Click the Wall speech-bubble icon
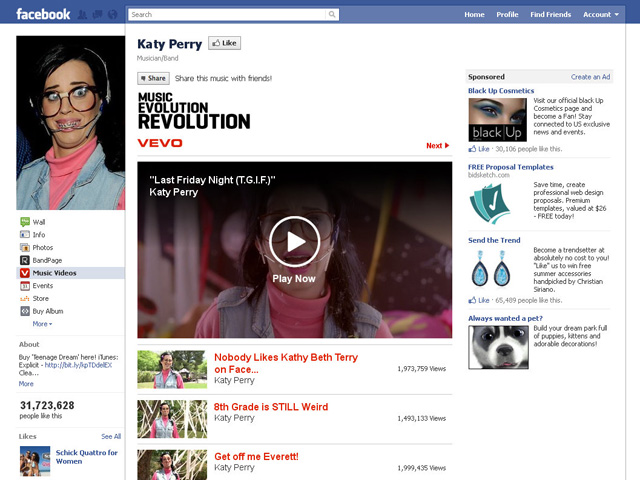Viewport: 640px width, 480px height. pos(25,222)
